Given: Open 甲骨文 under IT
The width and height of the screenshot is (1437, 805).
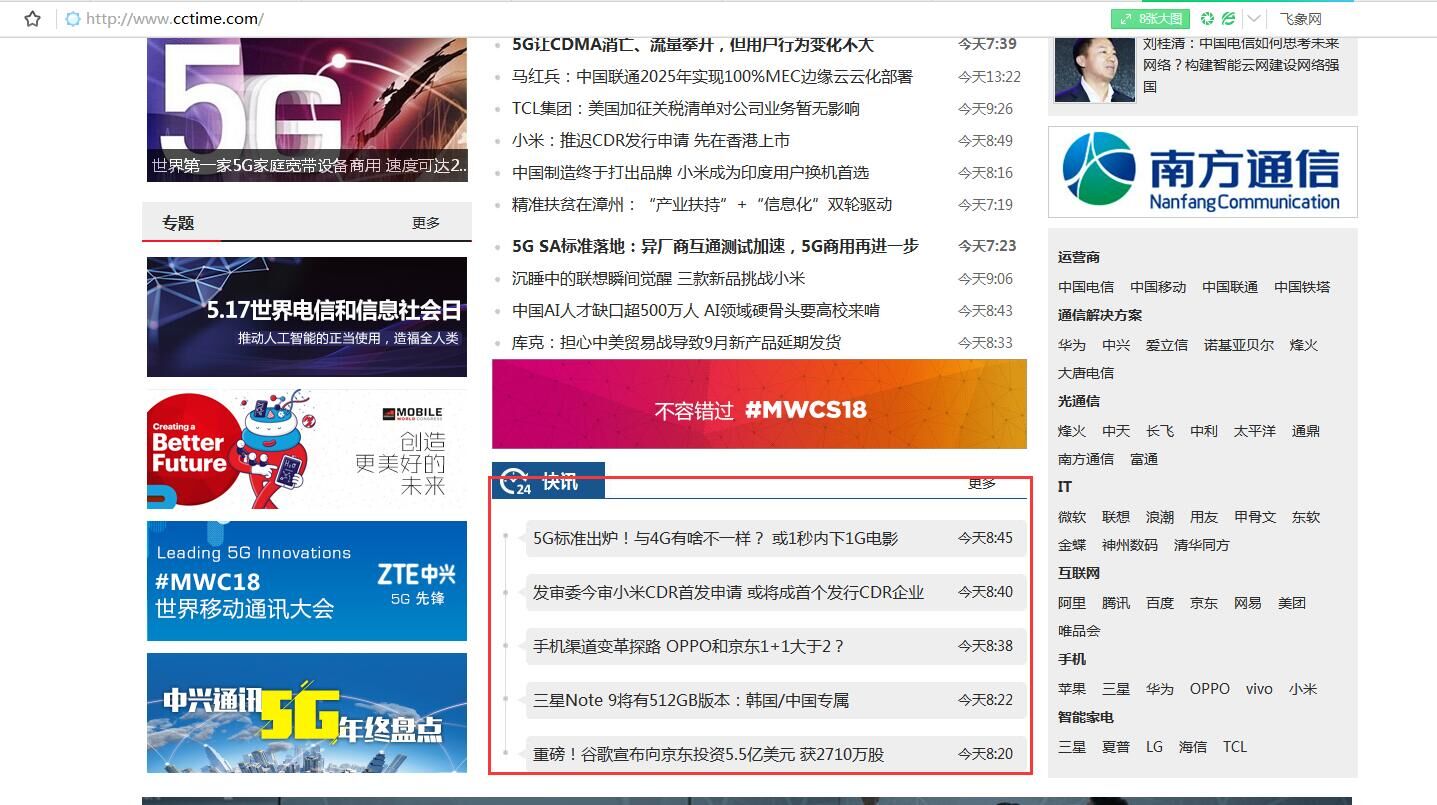Looking at the screenshot, I should click(1255, 517).
